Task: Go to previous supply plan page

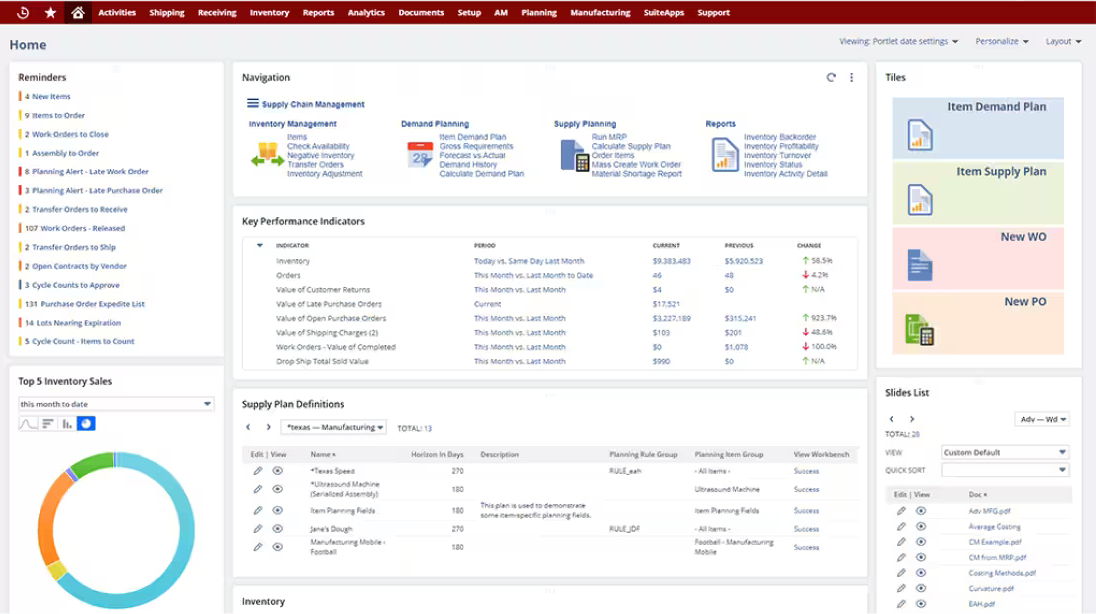Action: tap(248, 427)
